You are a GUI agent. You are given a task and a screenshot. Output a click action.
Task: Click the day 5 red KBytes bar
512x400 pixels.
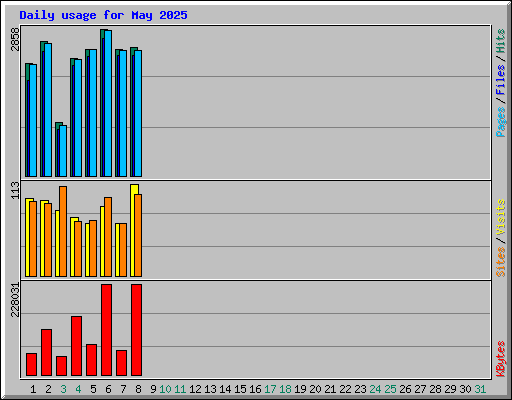click(91, 360)
